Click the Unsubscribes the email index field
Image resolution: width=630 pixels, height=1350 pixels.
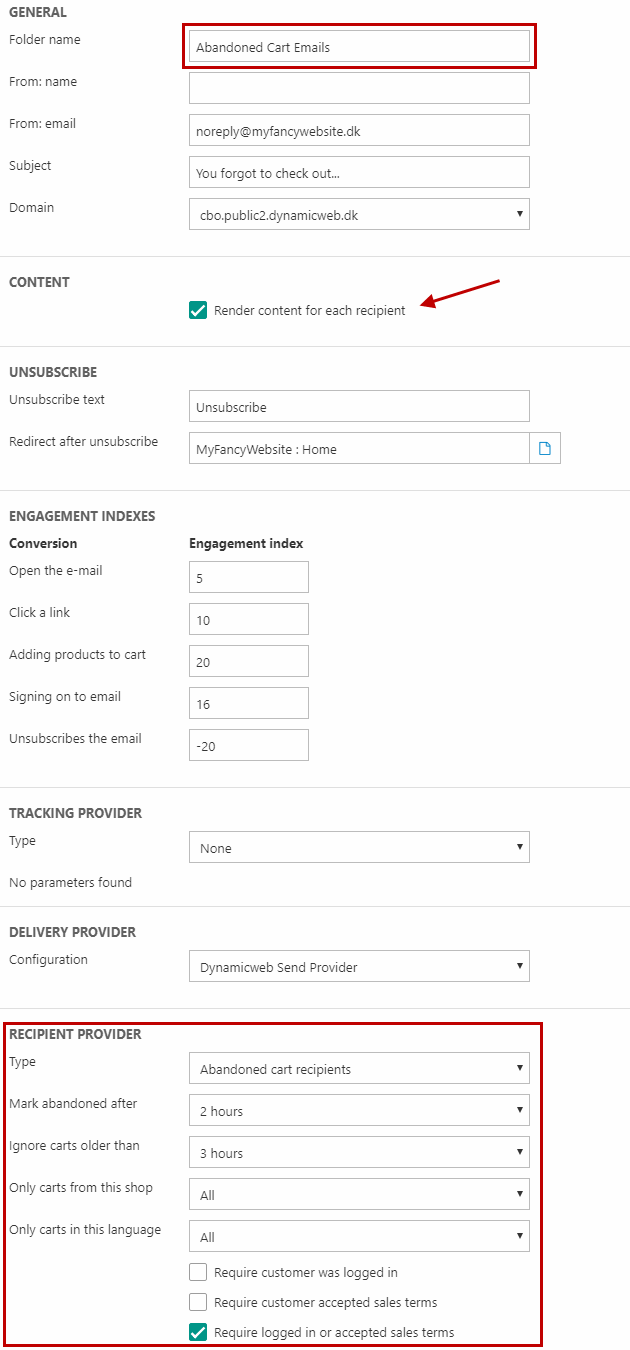[x=248, y=745]
